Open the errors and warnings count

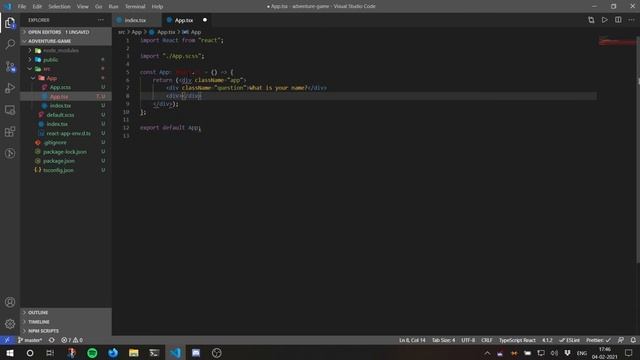click(x=72, y=340)
